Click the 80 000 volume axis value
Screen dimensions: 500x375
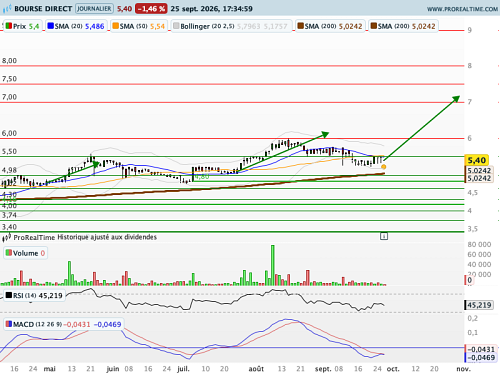479,245
